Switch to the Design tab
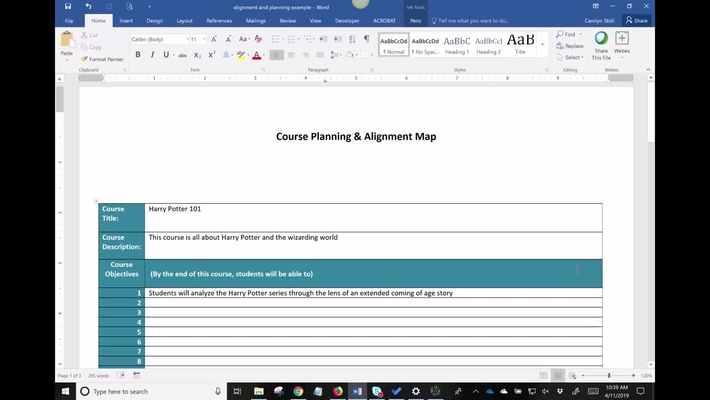The width and height of the screenshot is (710, 400). click(x=154, y=20)
